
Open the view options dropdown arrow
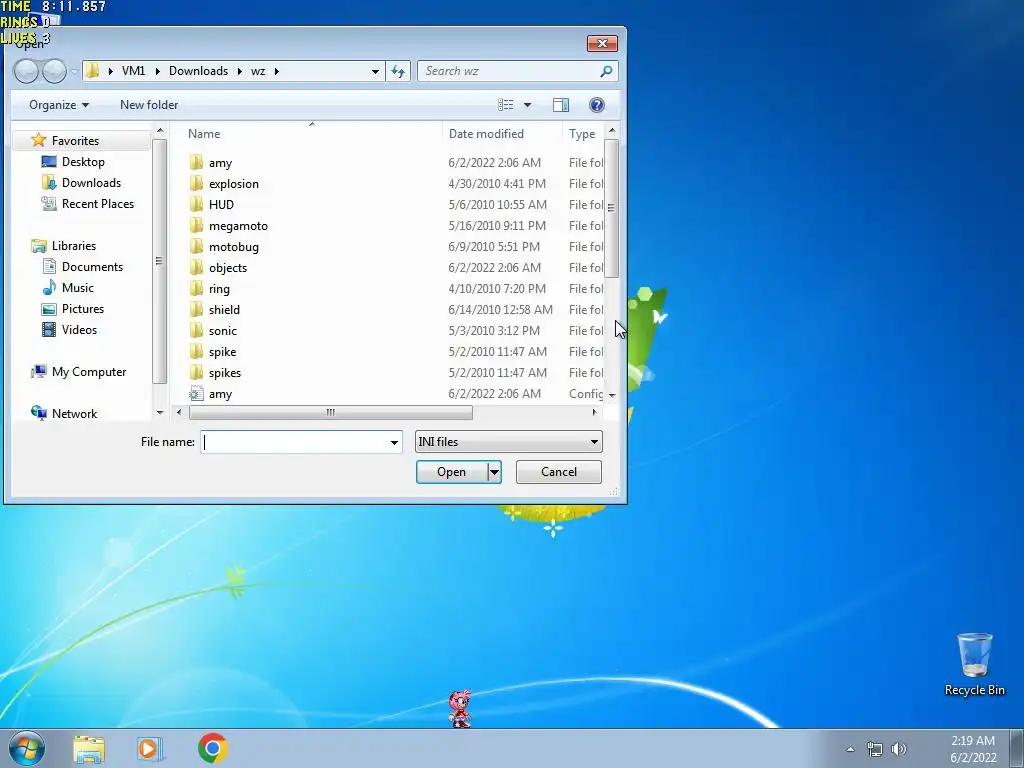click(x=527, y=105)
